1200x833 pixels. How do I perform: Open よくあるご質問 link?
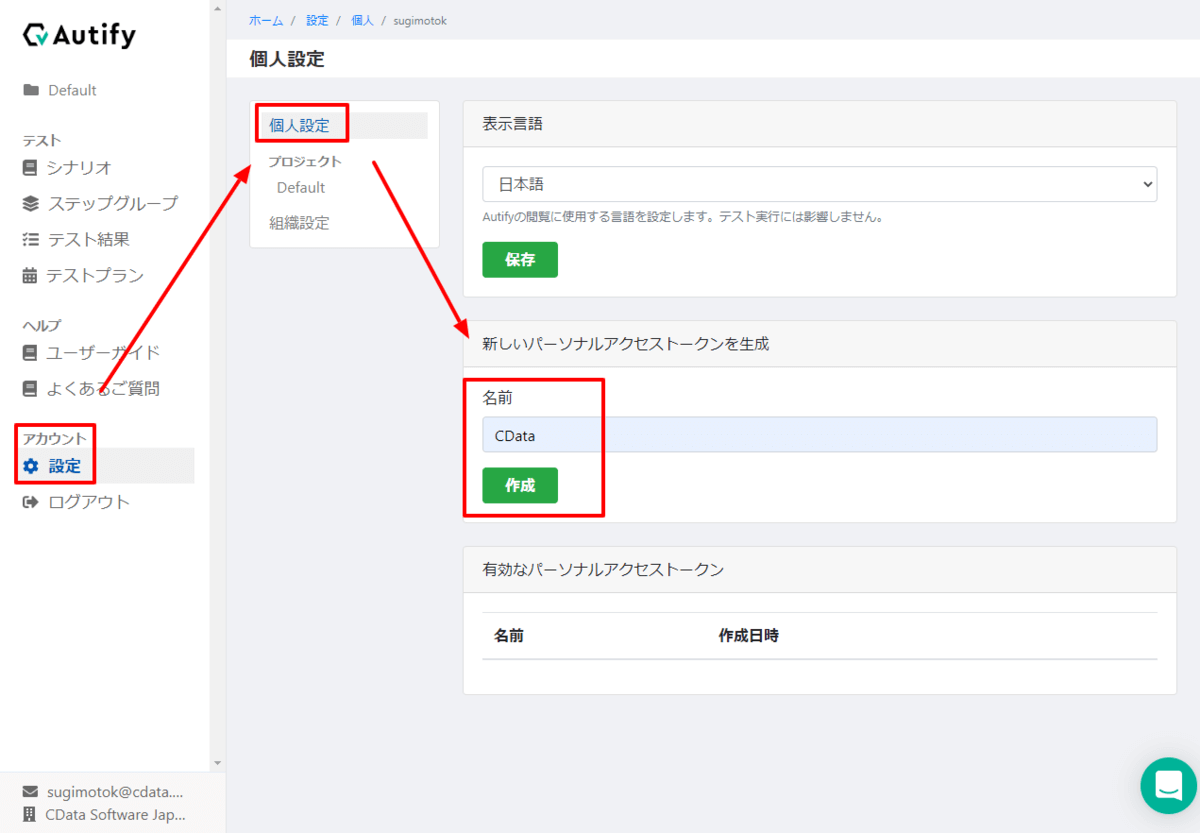point(104,388)
